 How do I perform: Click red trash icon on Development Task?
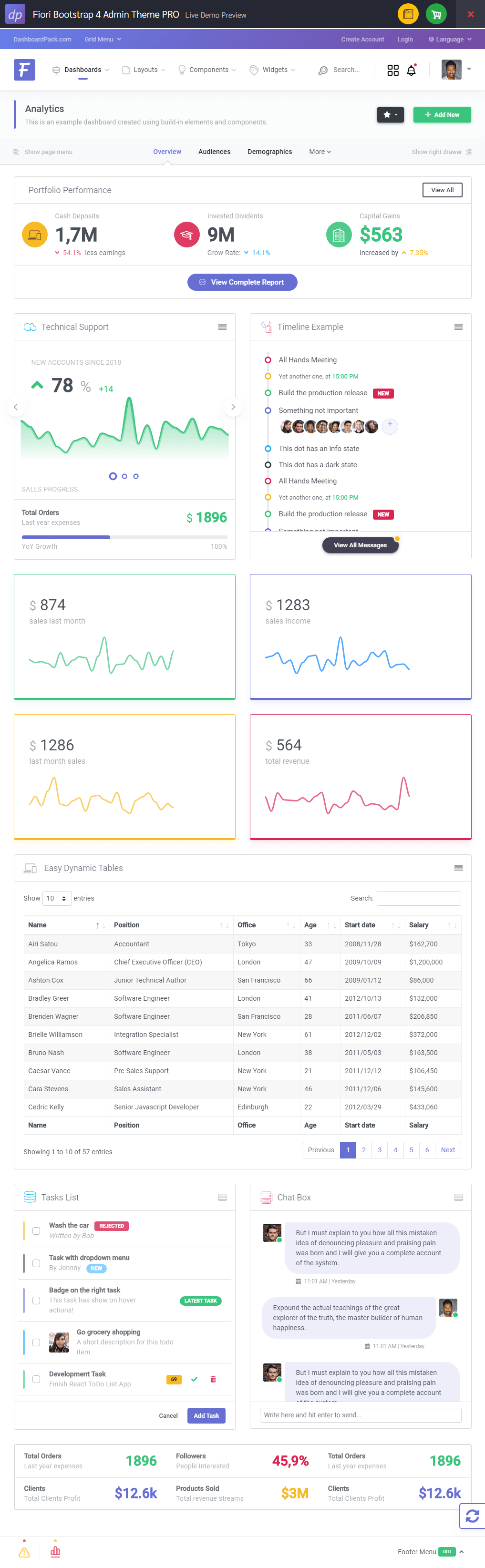[x=213, y=1379]
